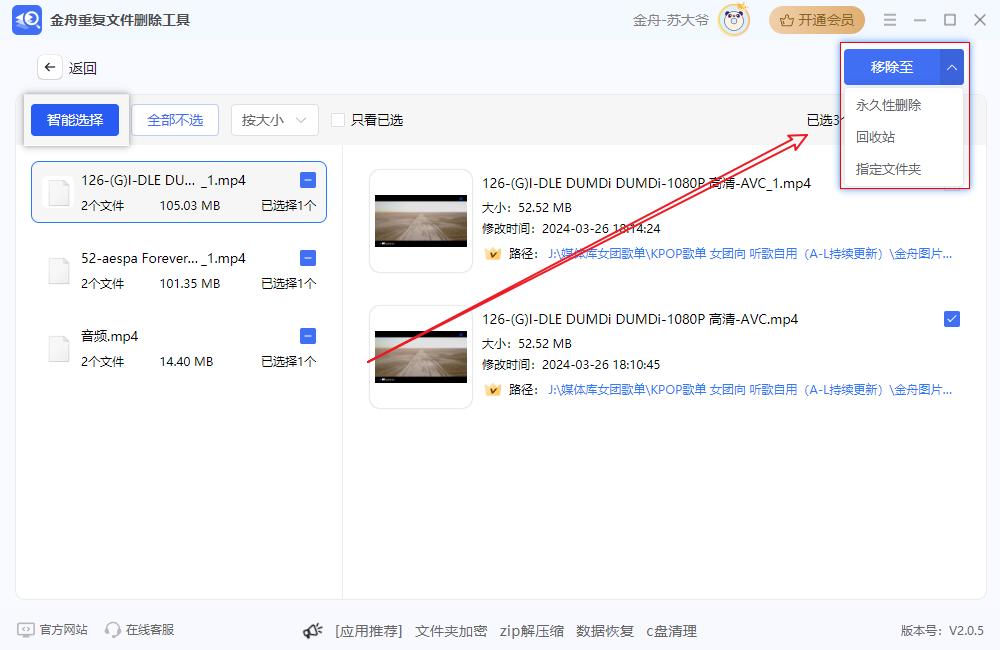The image size is (1000, 650).
Task: Click the file icon for 音频.mp4
Action: (60, 348)
